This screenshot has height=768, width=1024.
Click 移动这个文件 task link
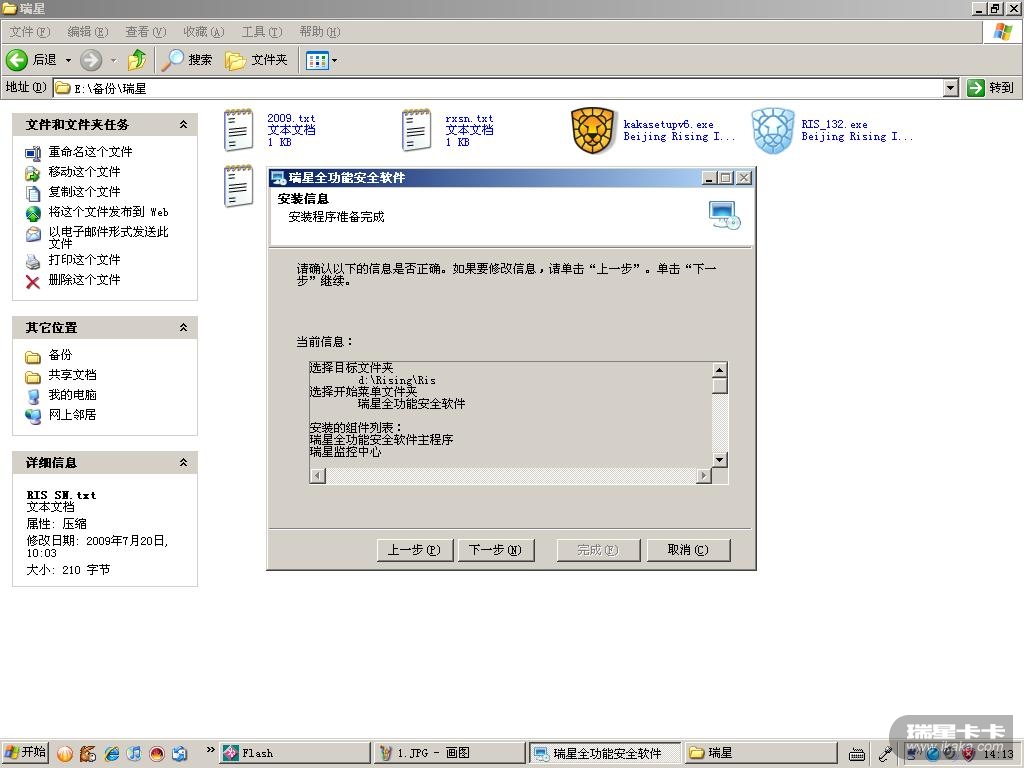[84, 172]
